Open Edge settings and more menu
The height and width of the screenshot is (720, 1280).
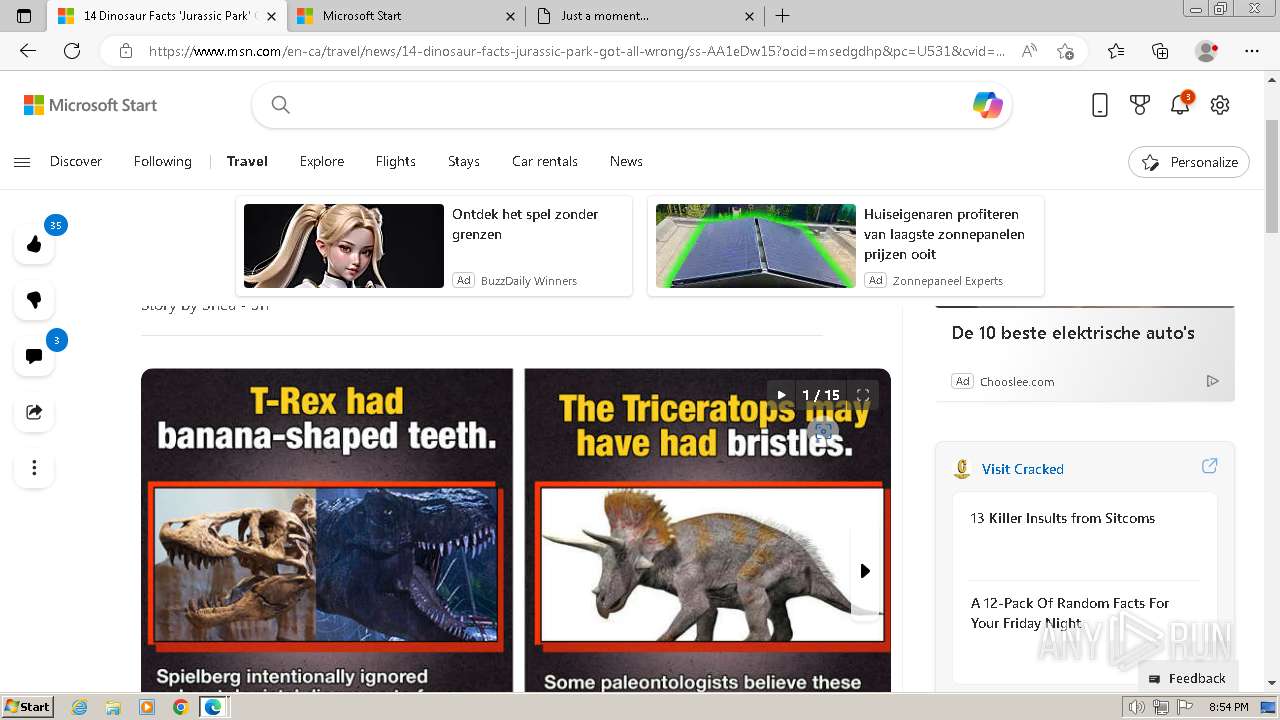click(x=1252, y=51)
